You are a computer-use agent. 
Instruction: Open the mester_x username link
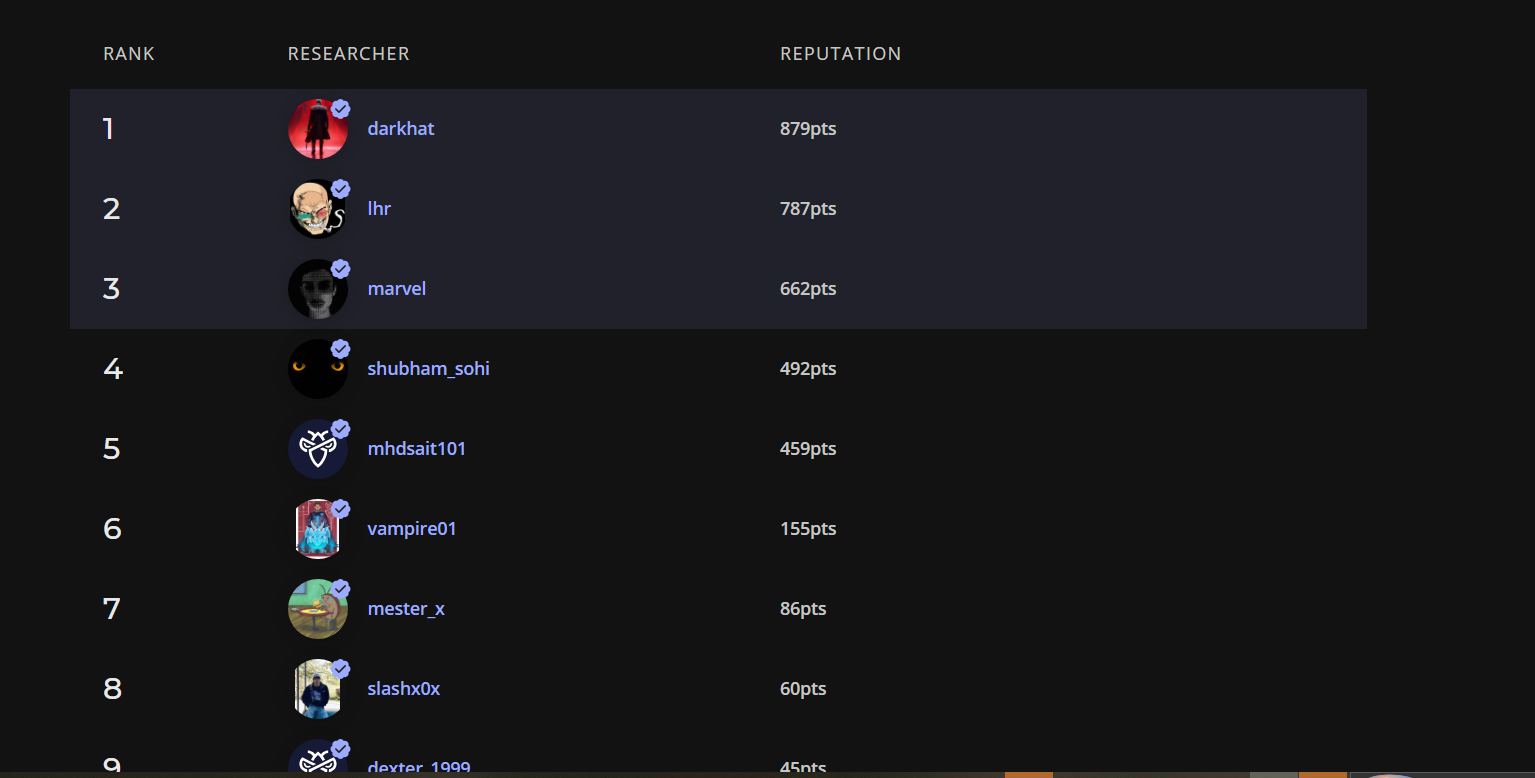(406, 609)
